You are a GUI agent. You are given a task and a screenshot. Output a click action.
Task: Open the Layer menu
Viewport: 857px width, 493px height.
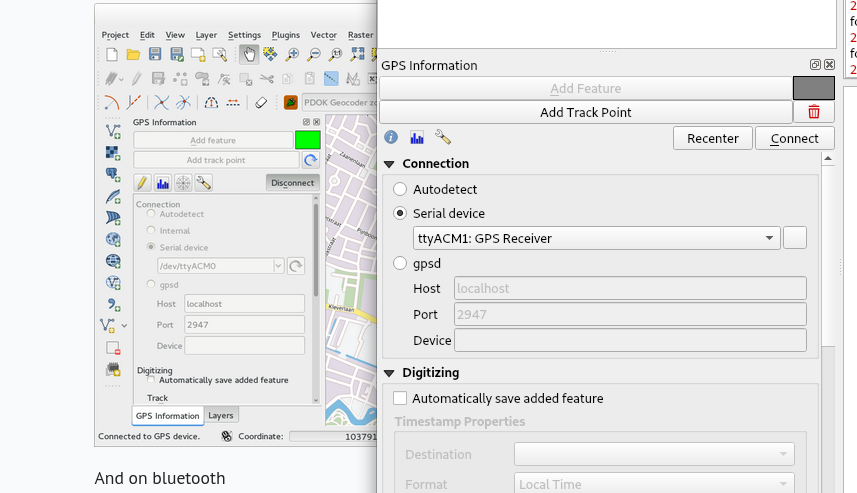pyautogui.click(x=206, y=35)
